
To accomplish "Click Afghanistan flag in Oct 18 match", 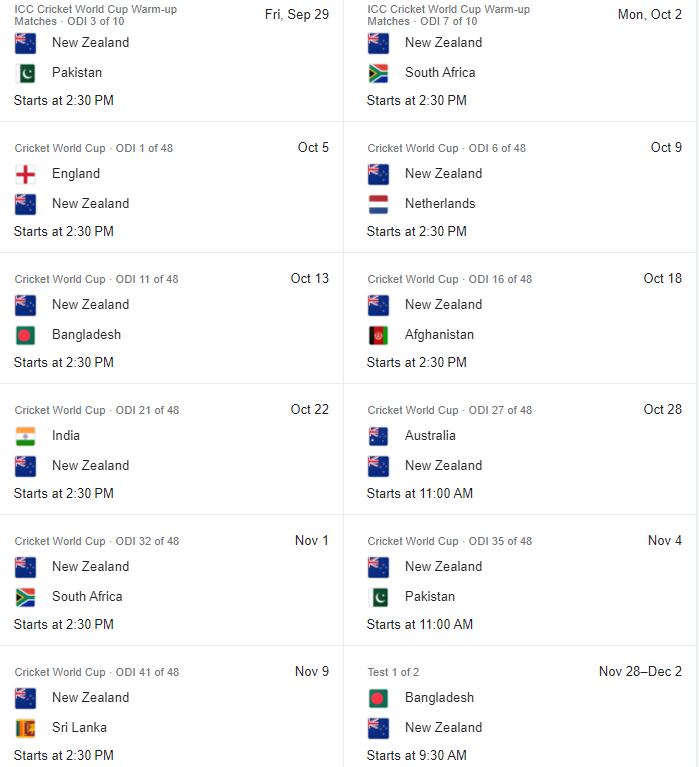I will click(378, 335).
